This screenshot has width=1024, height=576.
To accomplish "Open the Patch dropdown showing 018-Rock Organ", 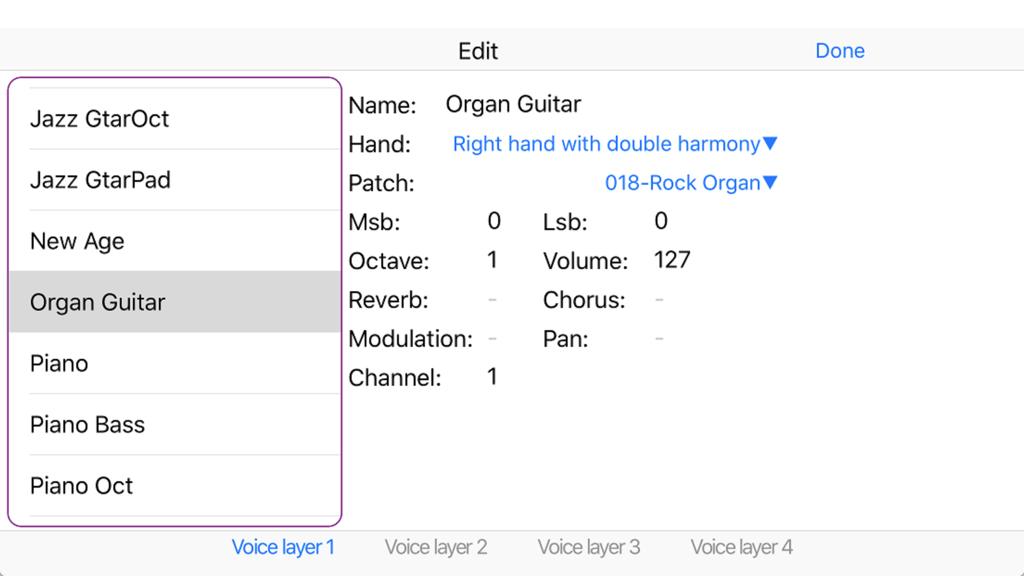I will pos(692,182).
